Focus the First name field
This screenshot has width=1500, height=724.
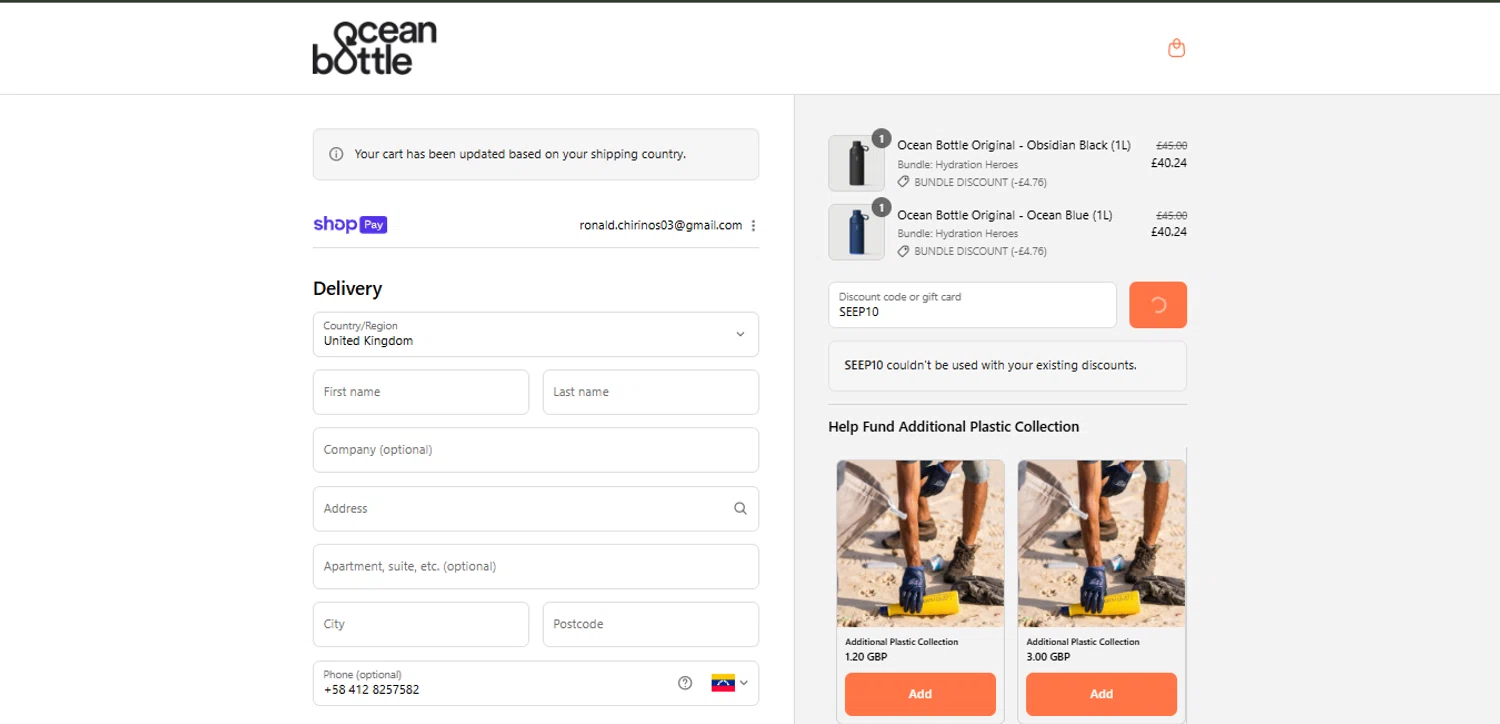pyautogui.click(x=421, y=392)
